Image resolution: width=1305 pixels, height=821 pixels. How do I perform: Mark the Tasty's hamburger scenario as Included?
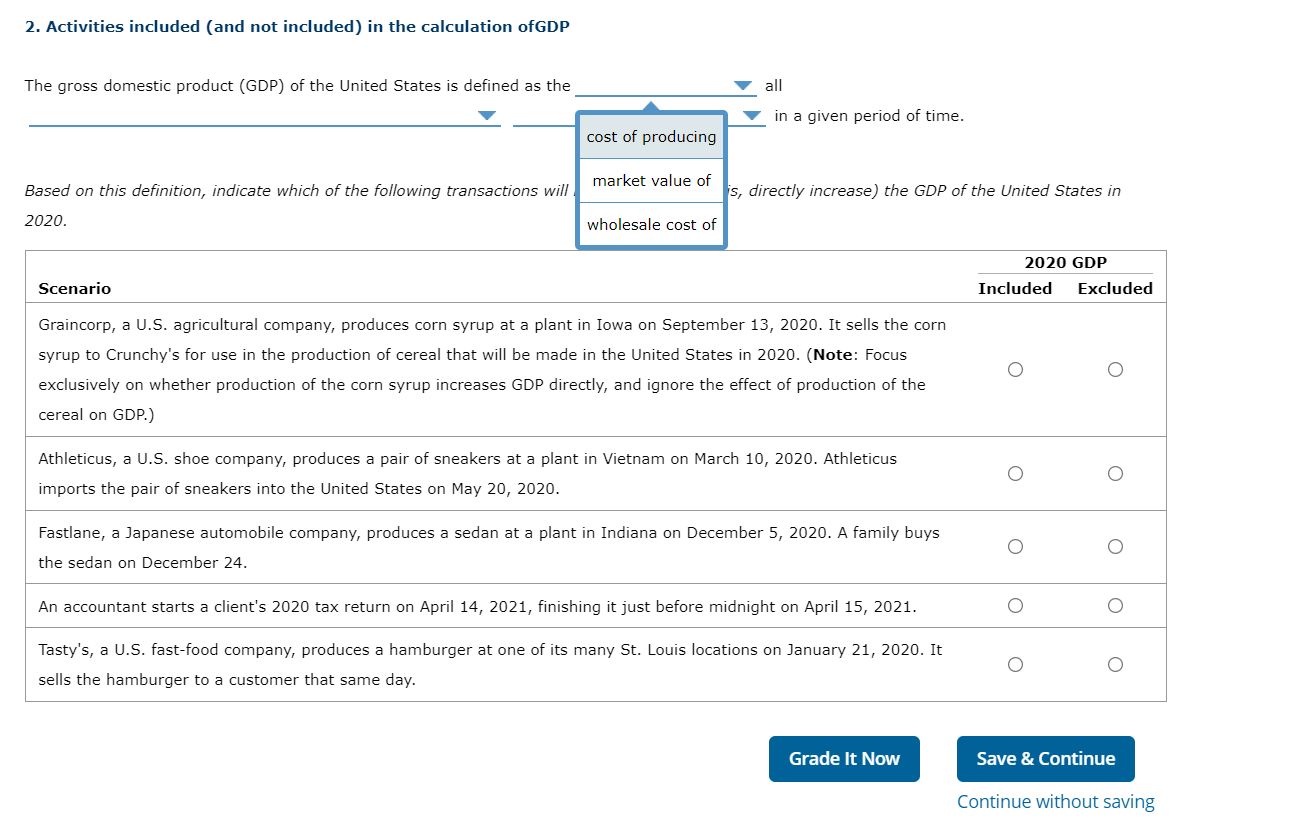pyautogui.click(x=1015, y=663)
